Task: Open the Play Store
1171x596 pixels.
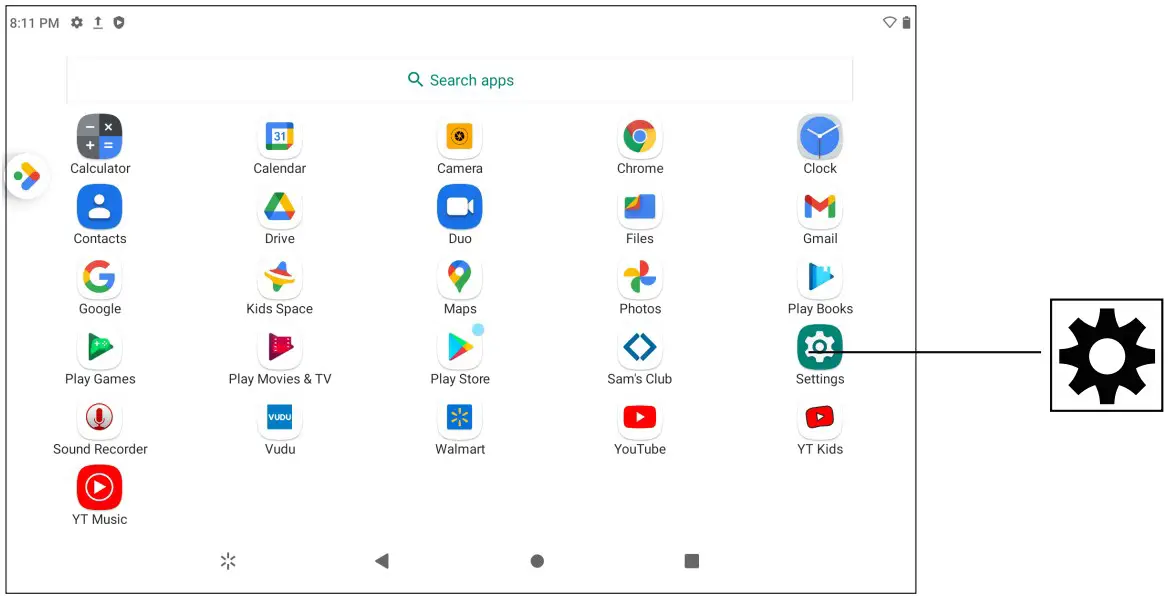Action: (x=459, y=348)
